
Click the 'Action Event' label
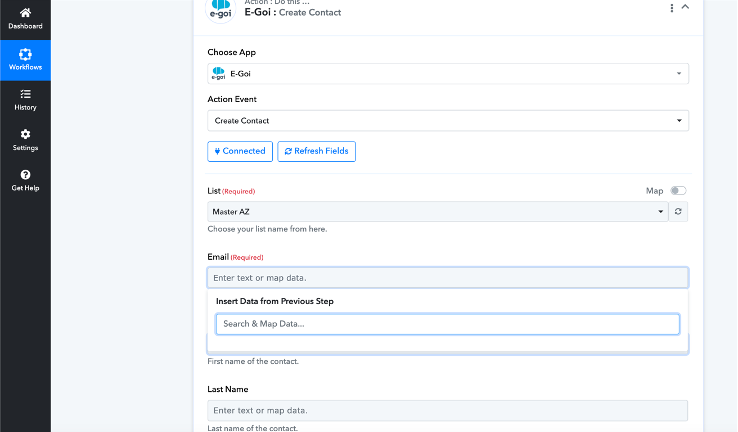click(x=232, y=99)
